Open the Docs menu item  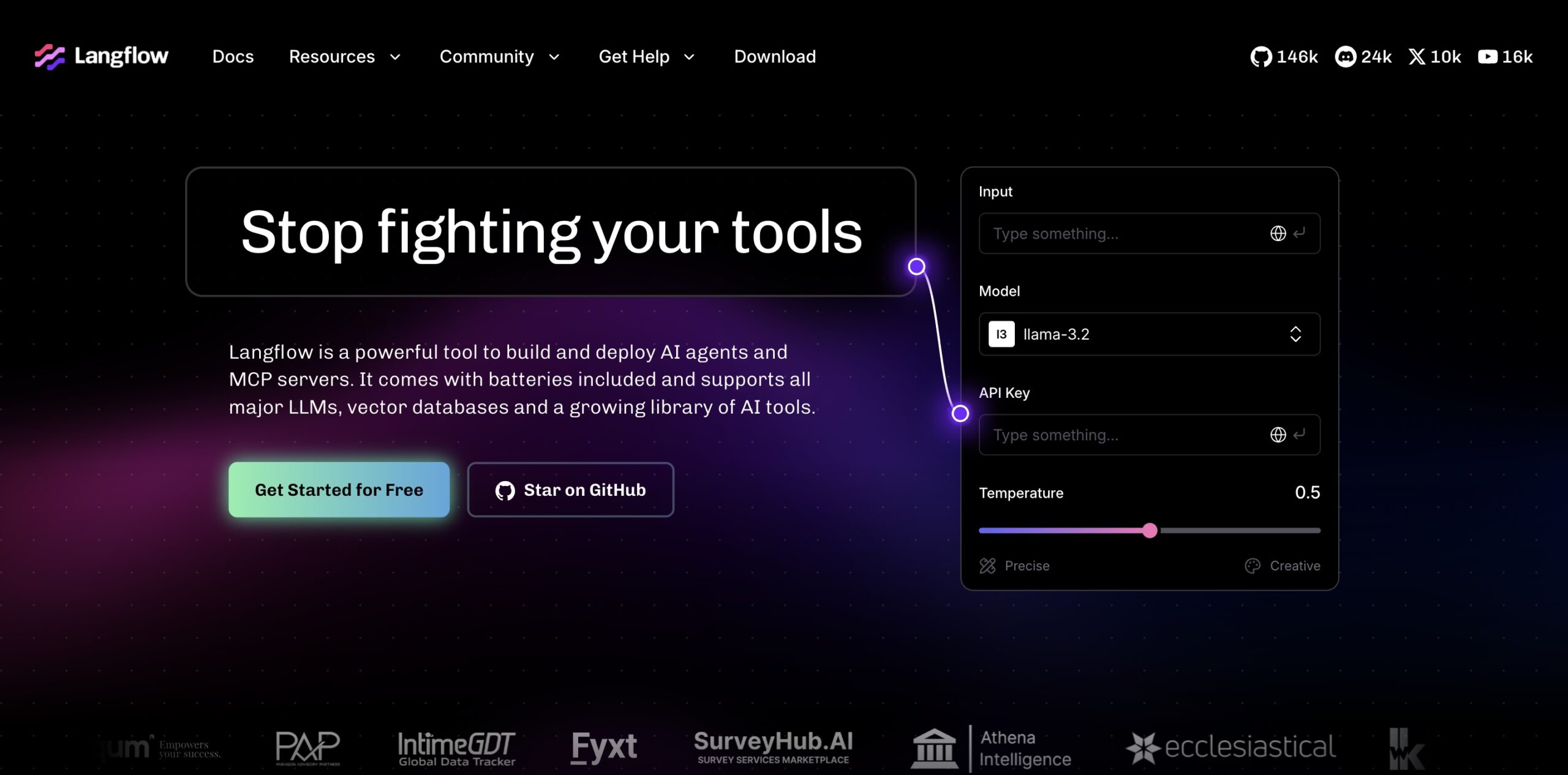(x=233, y=57)
